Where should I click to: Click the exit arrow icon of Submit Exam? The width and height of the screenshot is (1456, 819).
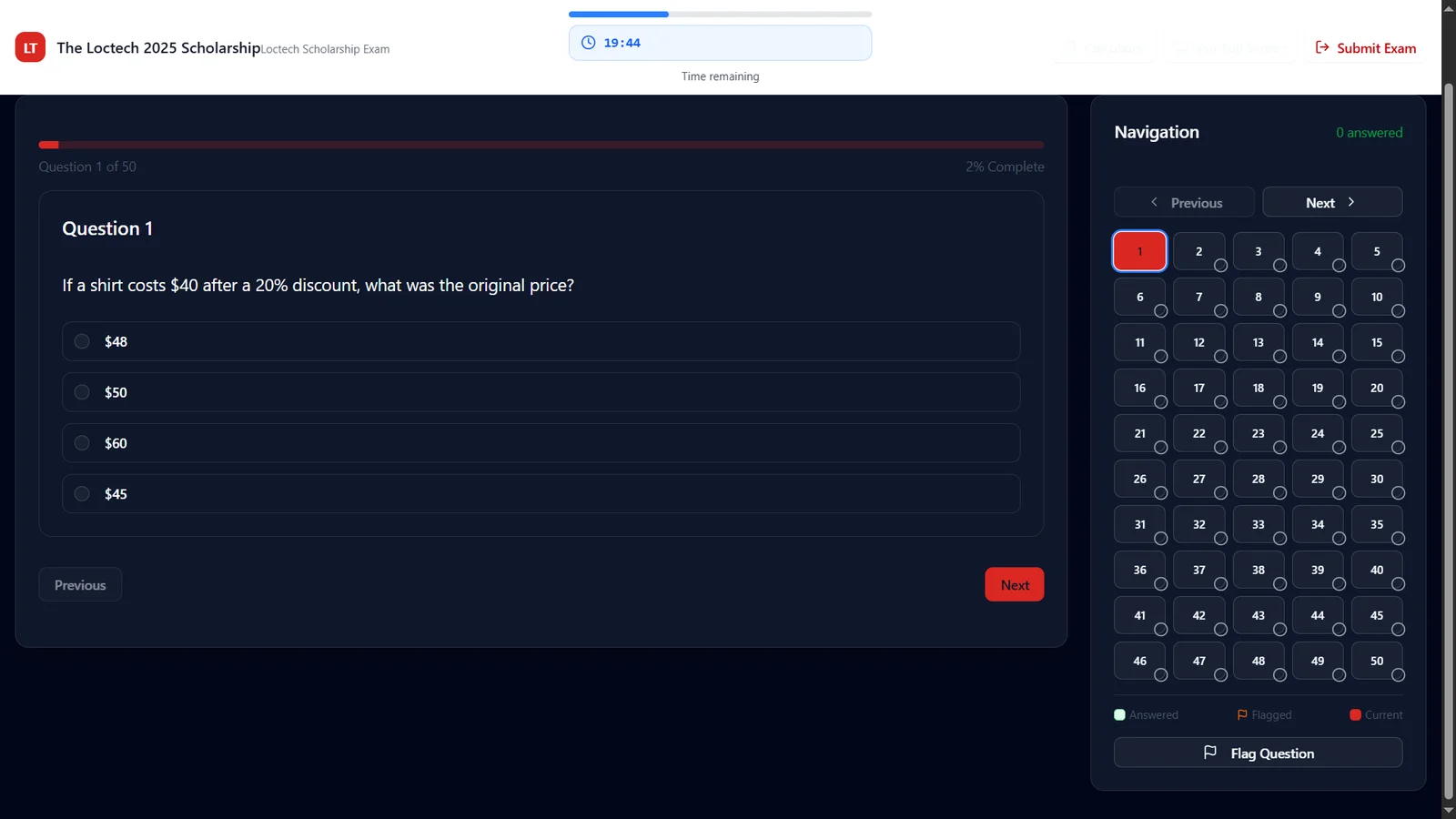click(x=1322, y=47)
